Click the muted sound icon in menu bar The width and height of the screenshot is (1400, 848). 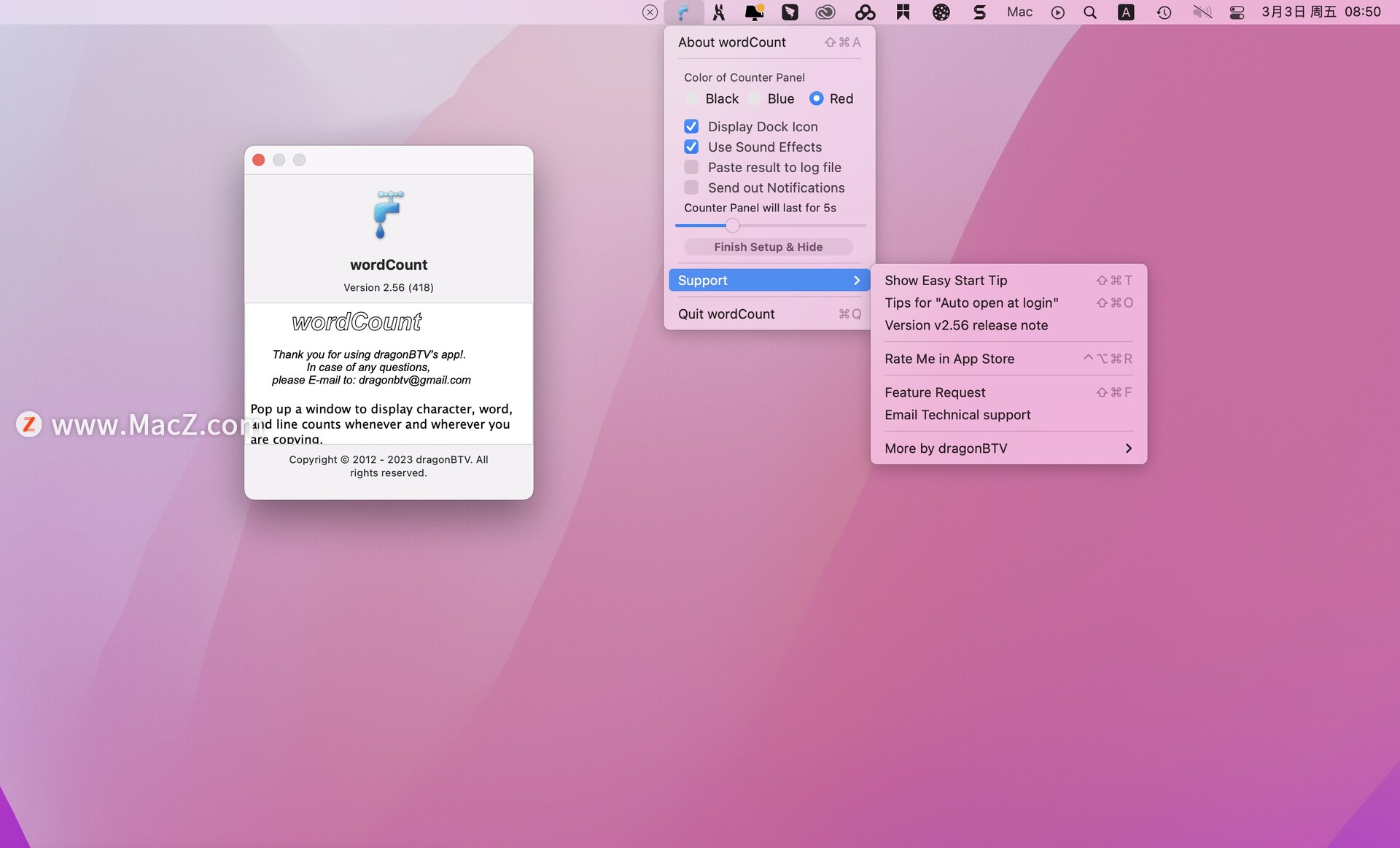point(1202,12)
